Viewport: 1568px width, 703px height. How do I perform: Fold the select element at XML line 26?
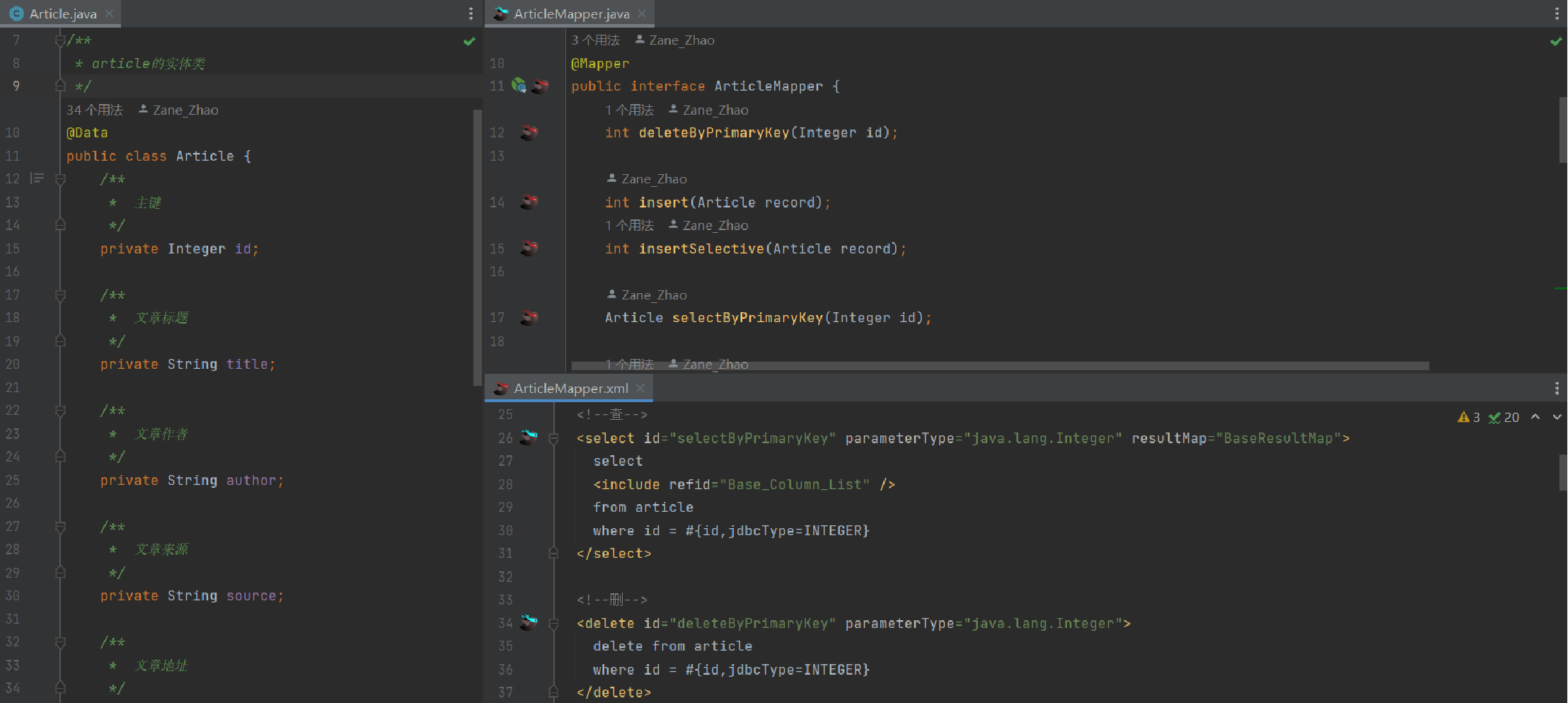(x=553, y=438)
